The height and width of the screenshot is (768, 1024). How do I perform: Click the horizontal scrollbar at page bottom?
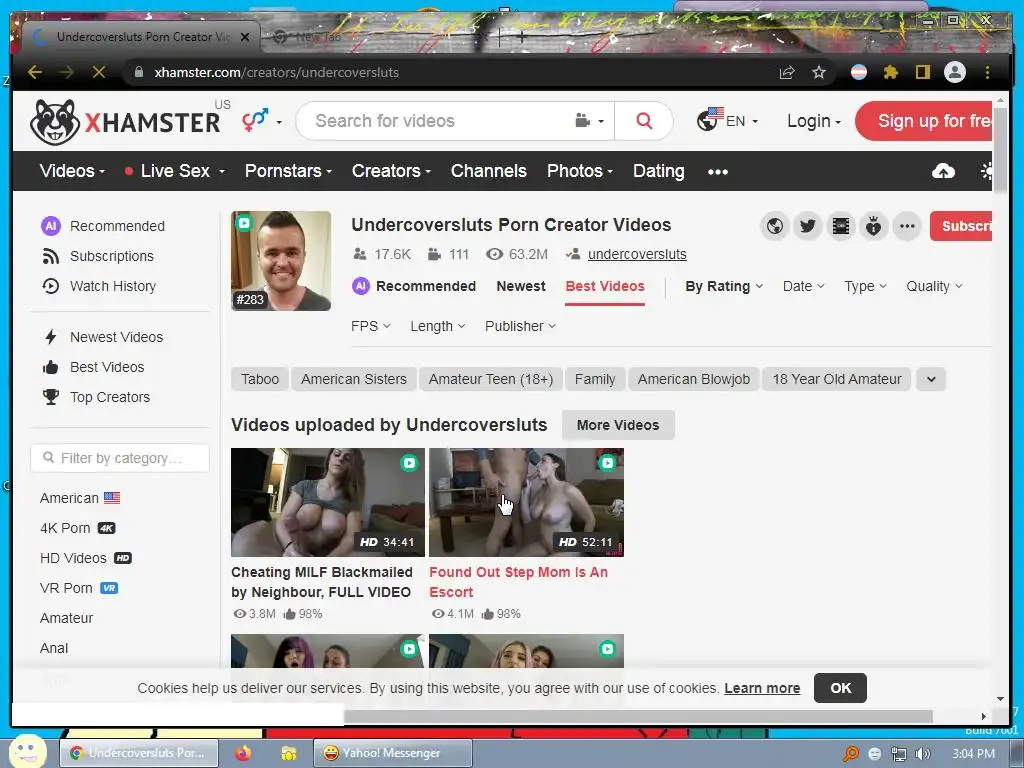click(637, 716)
